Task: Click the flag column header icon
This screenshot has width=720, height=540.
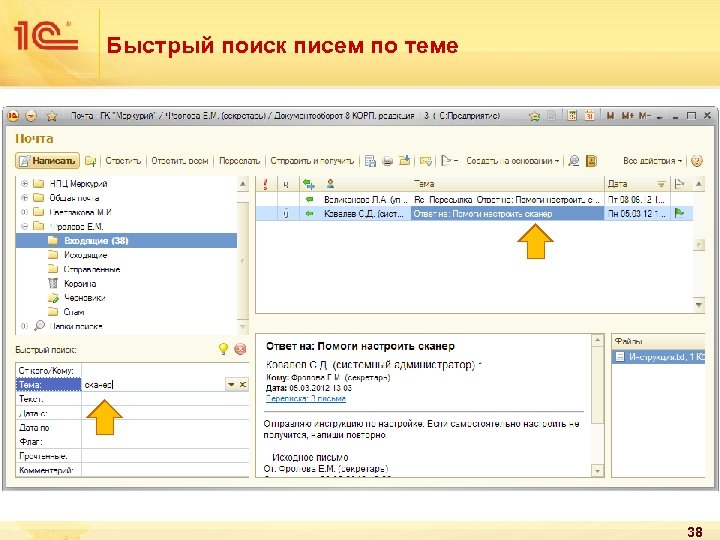Action: 679,184
